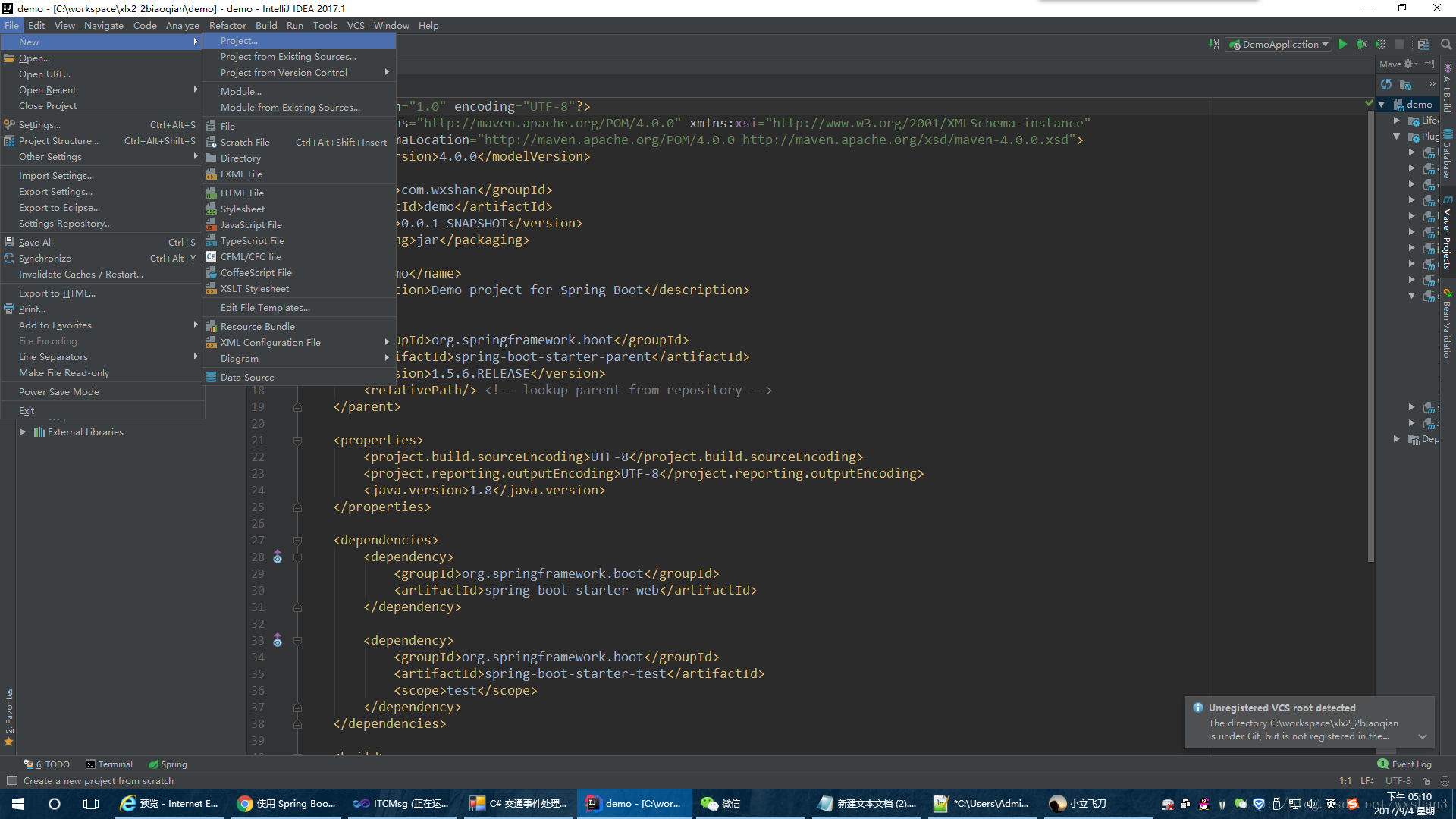Select Invalidate Caches / Restart...
The image size is (1456, 819).
[x=102, y=275]
